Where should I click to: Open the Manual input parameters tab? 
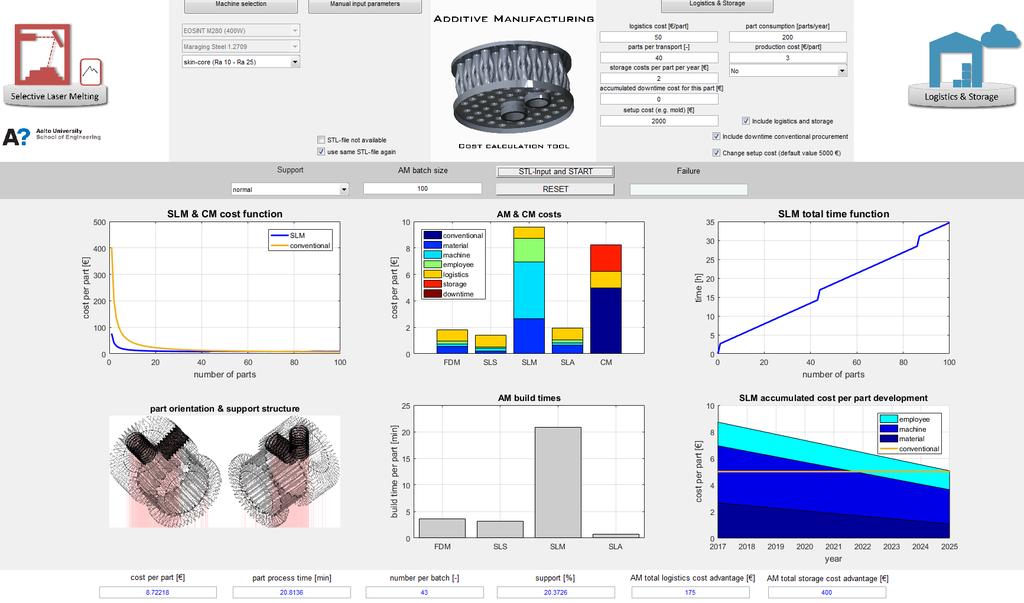tap(364, 5)
